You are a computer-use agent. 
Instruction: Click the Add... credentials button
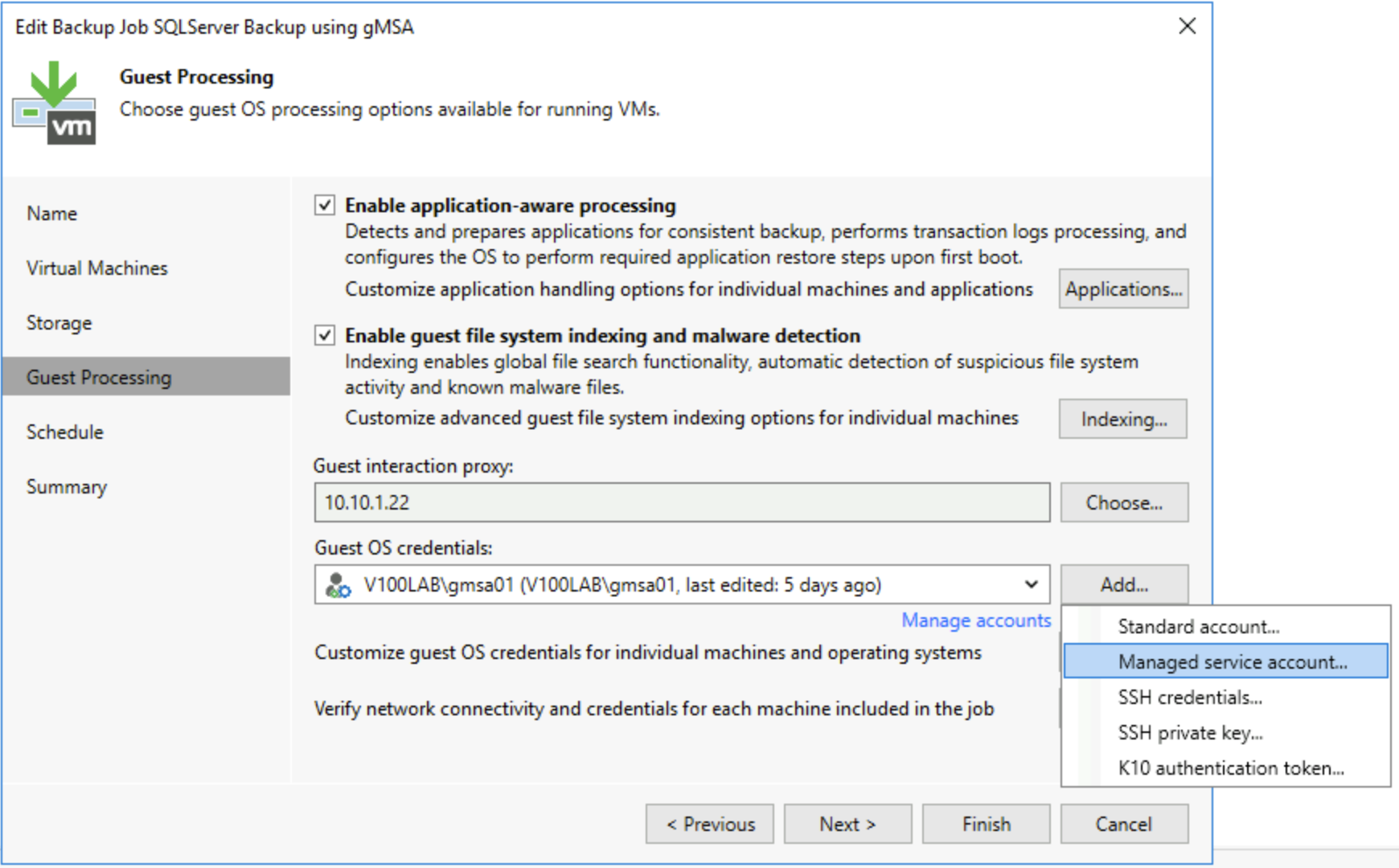pos(1124,585)
